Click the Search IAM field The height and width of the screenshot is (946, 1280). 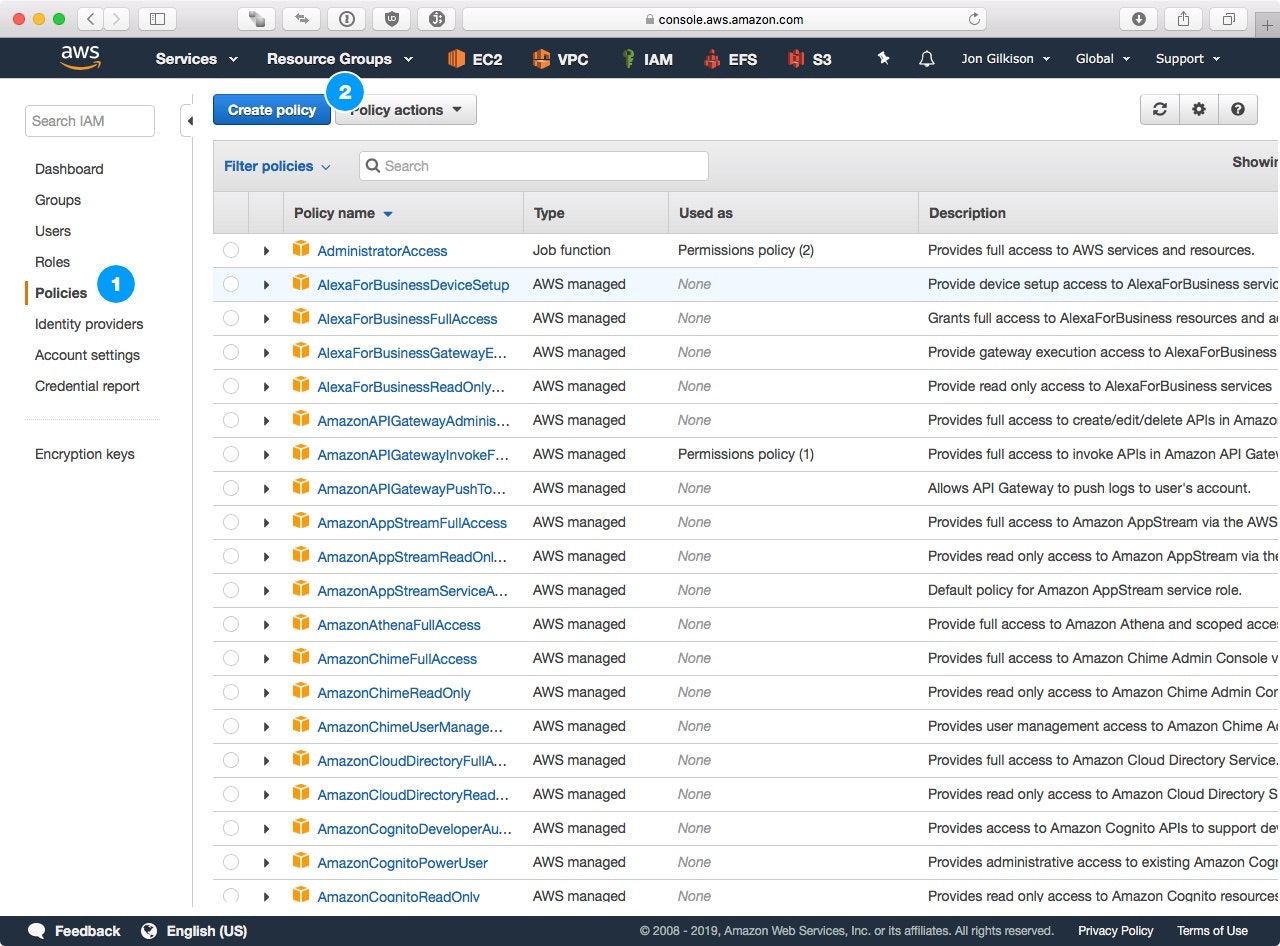(x=90, y=121)
